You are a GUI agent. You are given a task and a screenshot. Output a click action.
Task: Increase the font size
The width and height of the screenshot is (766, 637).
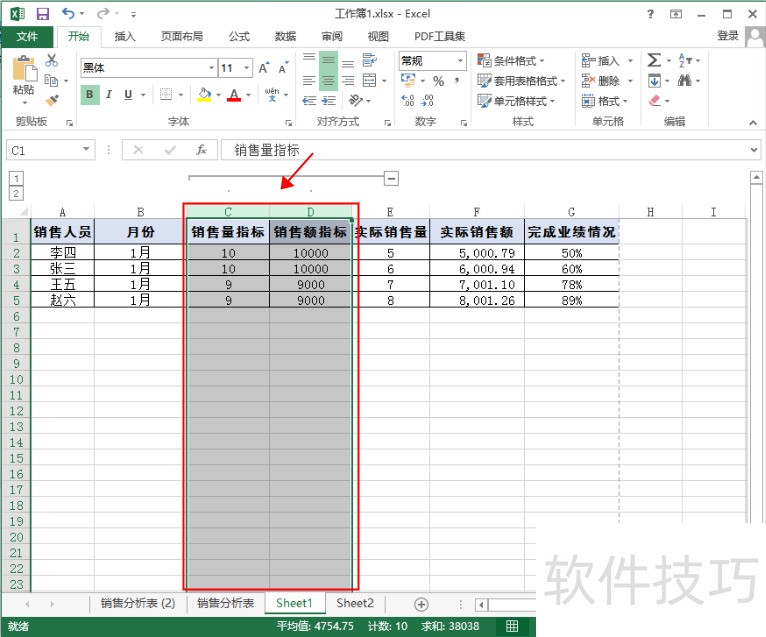tap(264, 68)
